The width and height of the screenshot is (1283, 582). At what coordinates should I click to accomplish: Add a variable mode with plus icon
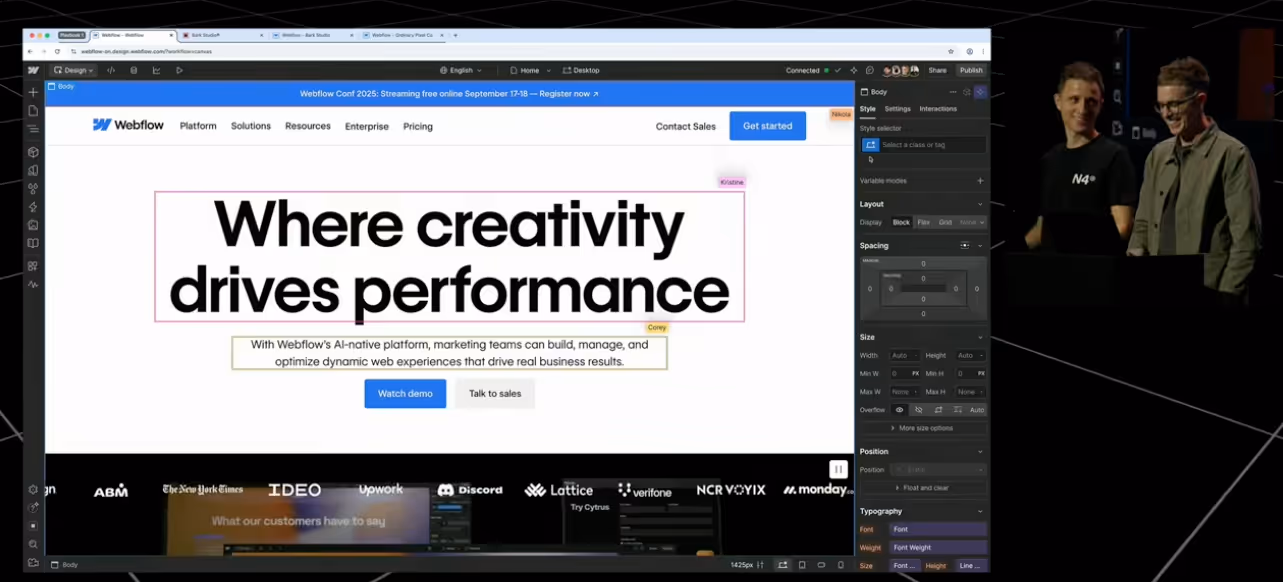[x=980, y=181]
